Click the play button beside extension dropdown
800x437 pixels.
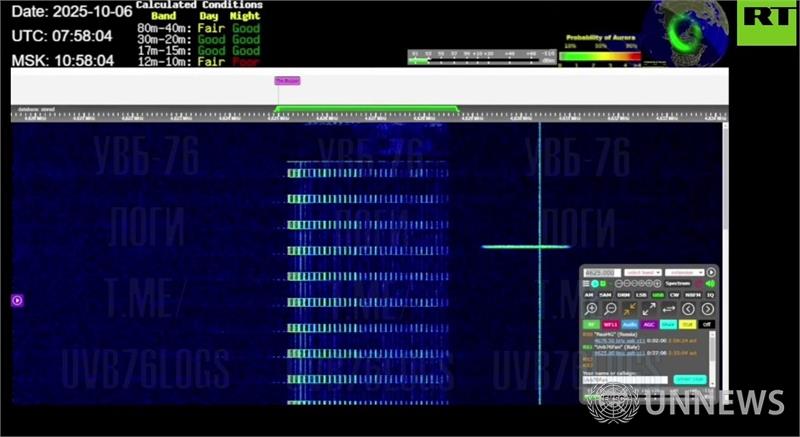click(x=711, y=272)
